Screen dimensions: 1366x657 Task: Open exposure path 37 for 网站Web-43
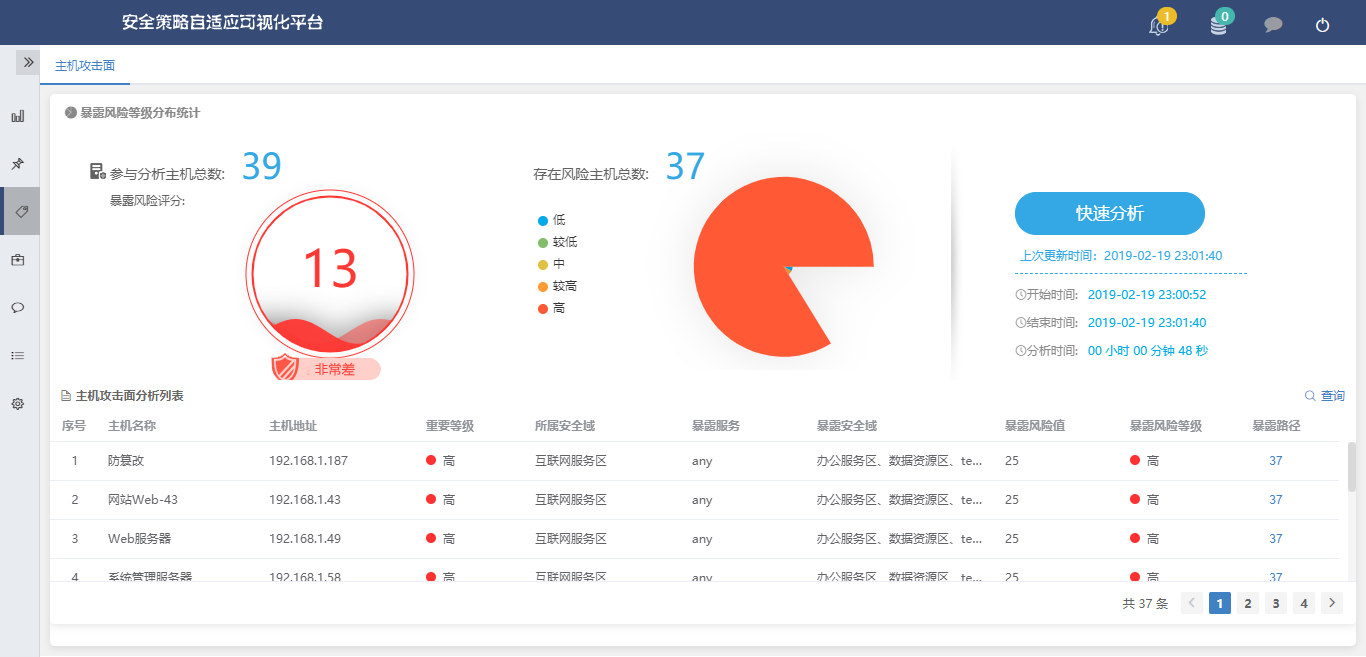tap(1276, 500)
